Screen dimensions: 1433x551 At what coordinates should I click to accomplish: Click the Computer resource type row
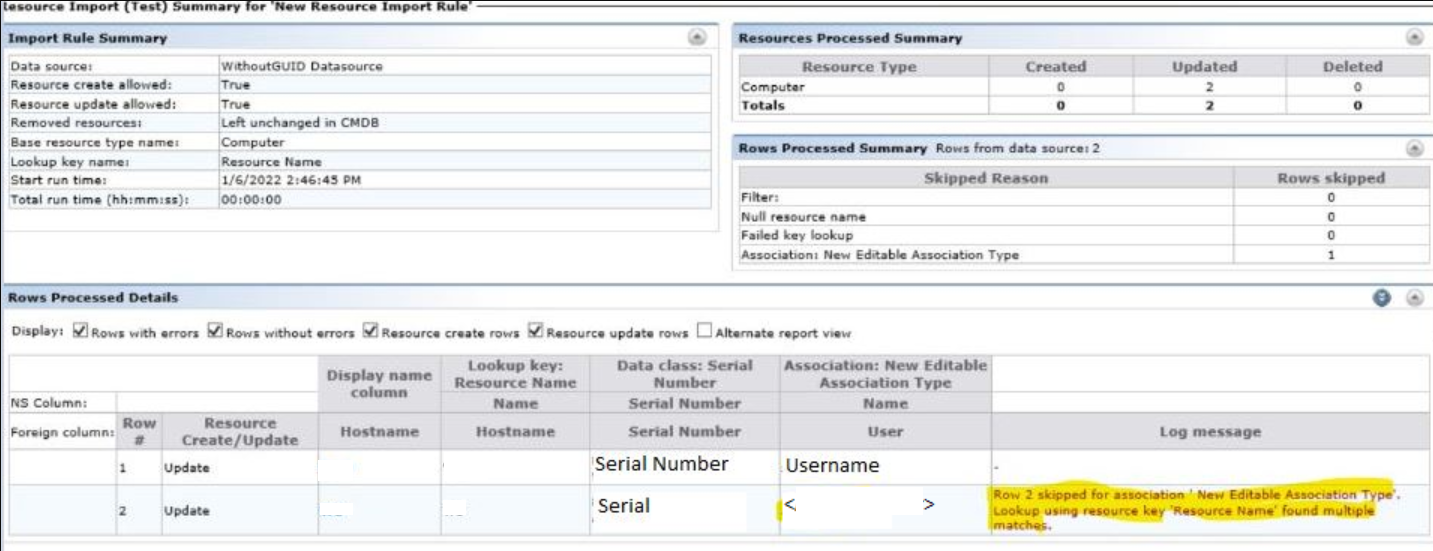point(762,87)
